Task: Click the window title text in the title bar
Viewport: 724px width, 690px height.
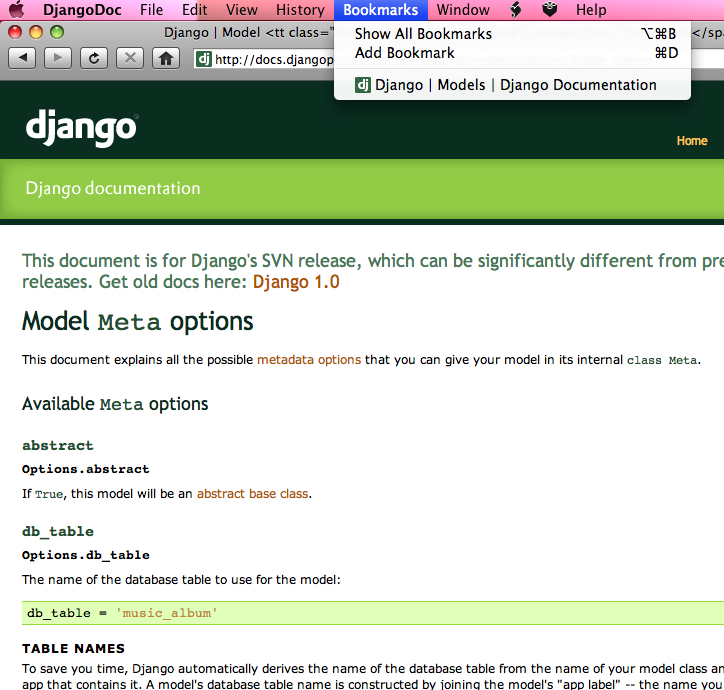Action: coord(248,33)
